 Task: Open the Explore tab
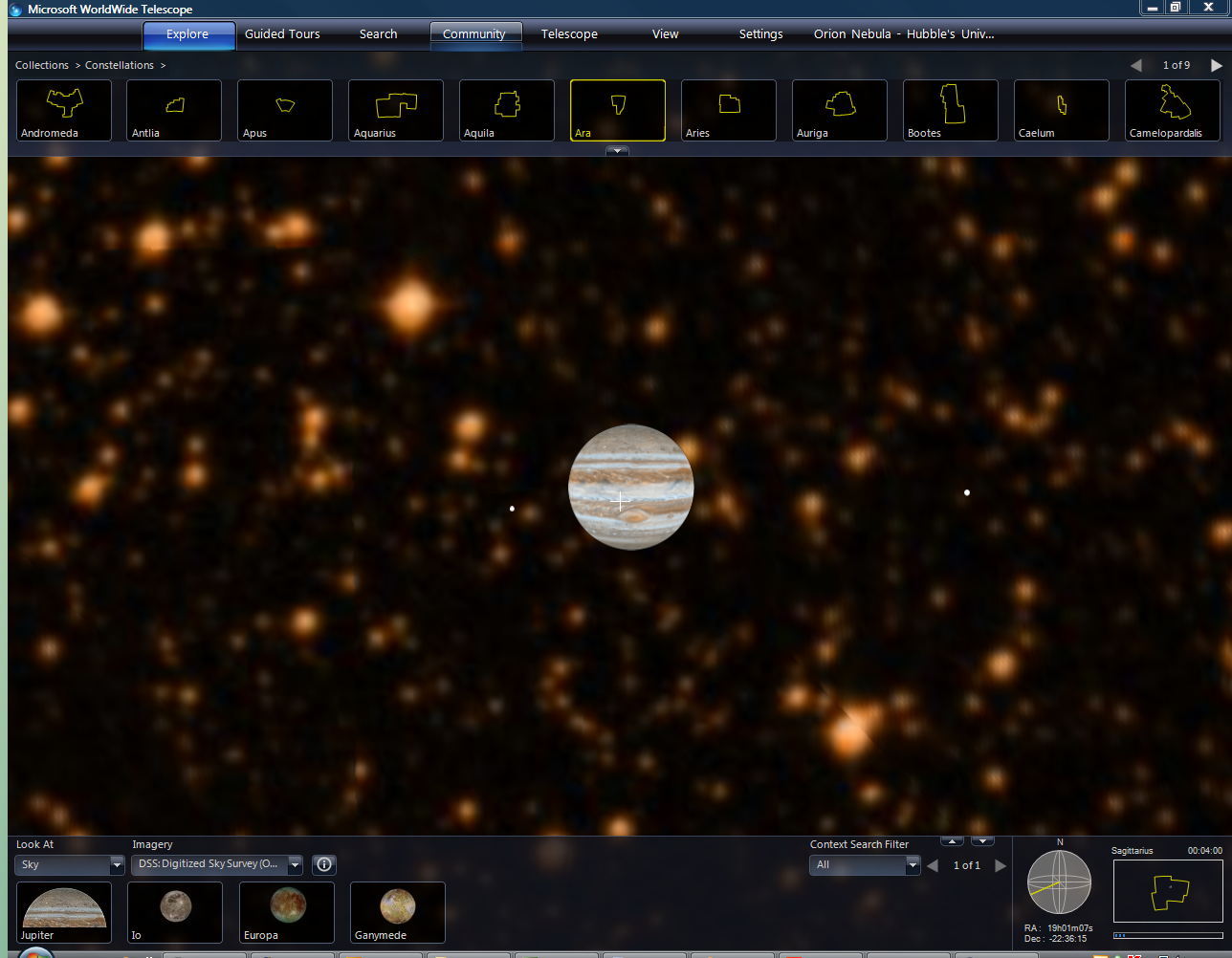pyautogui.click(x=188, y=34)
